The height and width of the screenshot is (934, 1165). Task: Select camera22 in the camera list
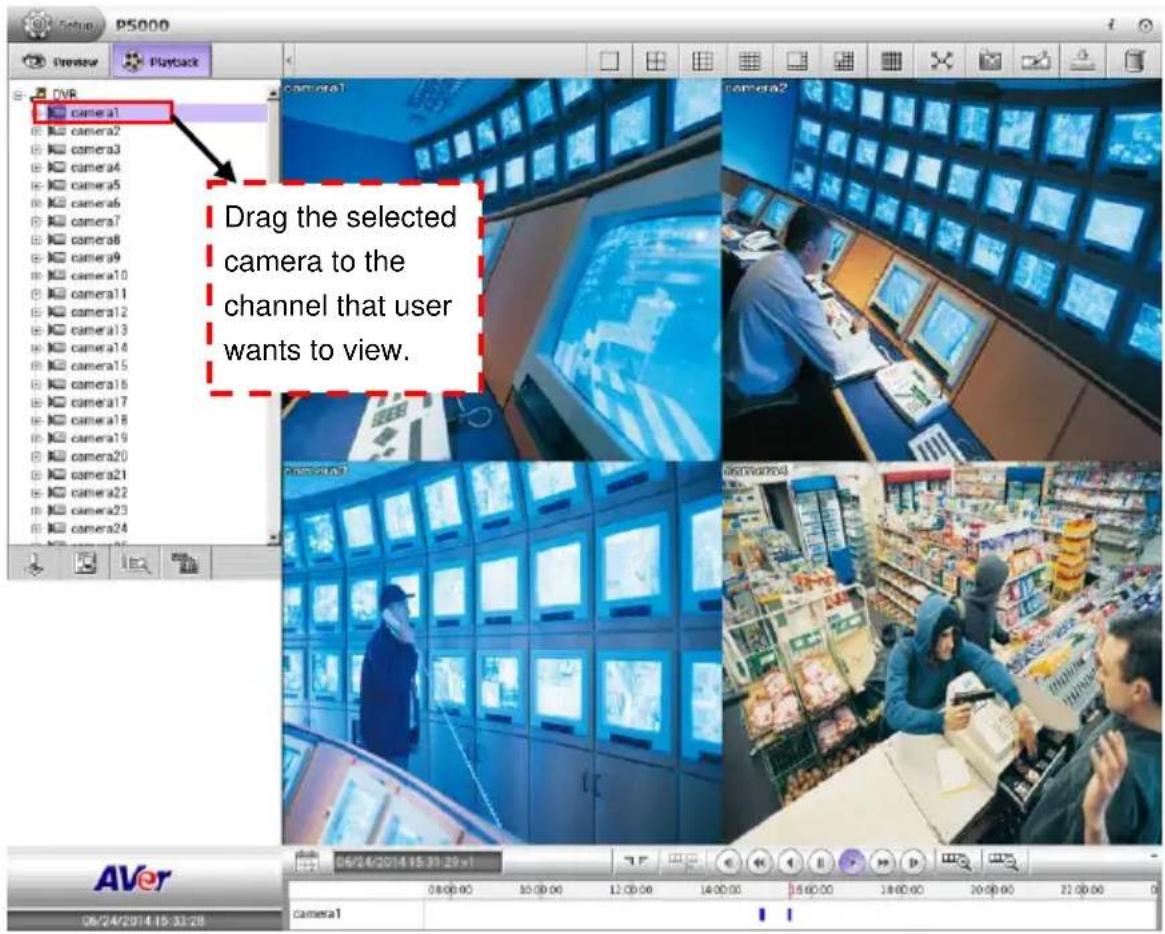coord(99,493)
